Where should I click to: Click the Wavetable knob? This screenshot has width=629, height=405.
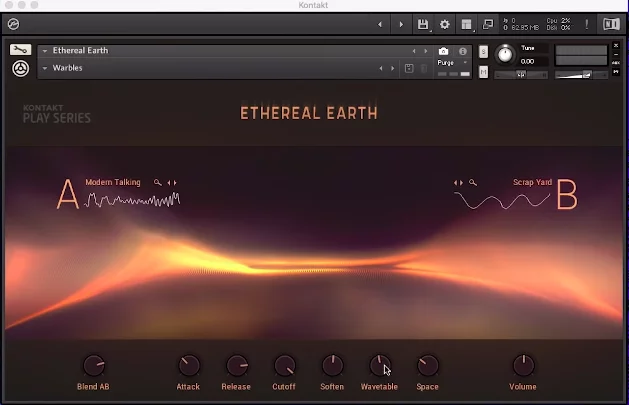point(379,366)
